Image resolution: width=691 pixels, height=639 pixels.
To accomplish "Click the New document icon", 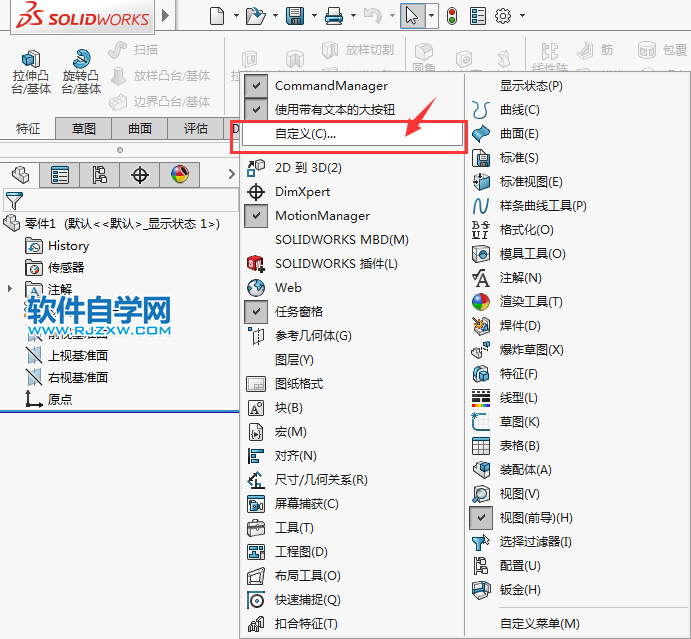I will tap(217, 16).
